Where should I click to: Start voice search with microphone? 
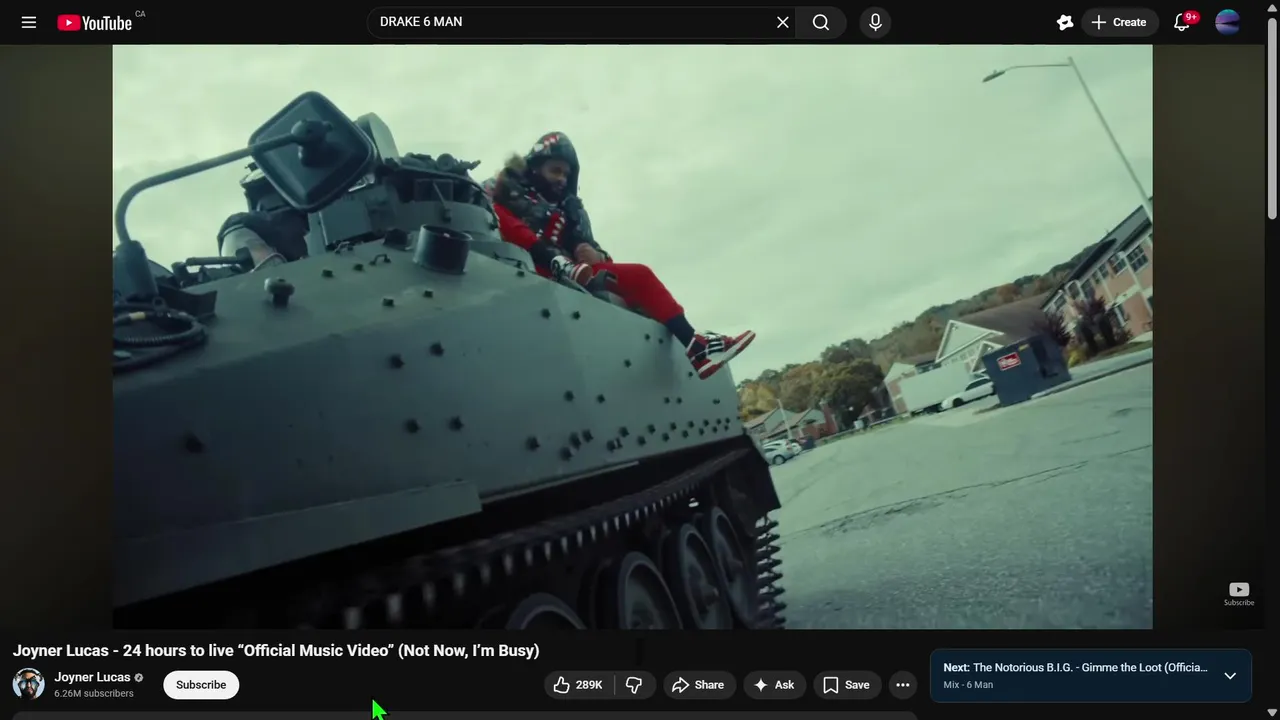coord(875,22)
